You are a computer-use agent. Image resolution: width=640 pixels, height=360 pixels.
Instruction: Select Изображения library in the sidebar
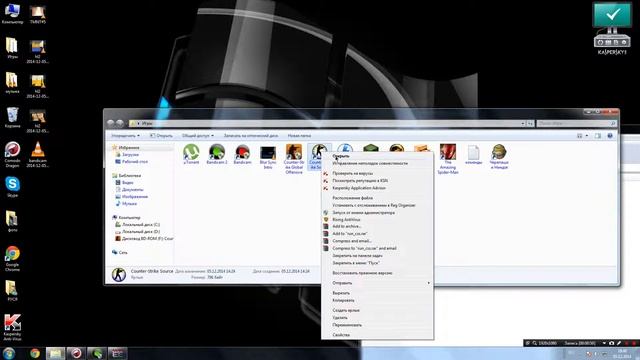131,197
